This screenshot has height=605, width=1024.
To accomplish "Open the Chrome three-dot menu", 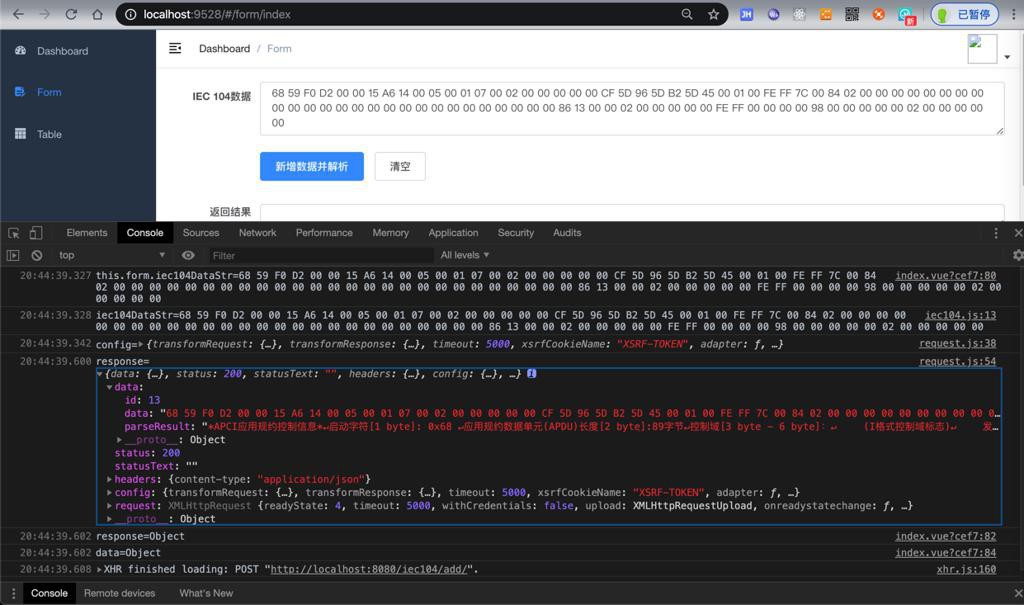I will [x=1014, y=14].
